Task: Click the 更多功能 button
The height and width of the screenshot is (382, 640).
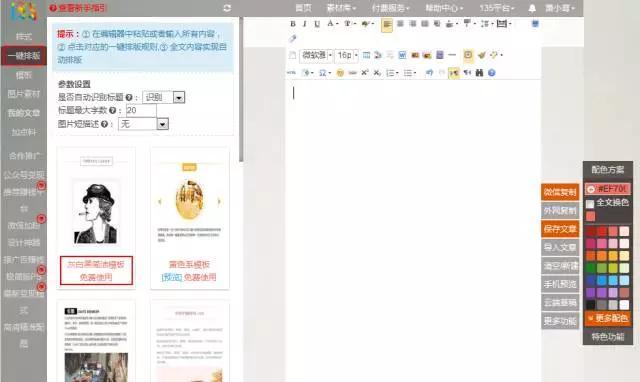Action: pyautogui.click(x=560, y=321)
